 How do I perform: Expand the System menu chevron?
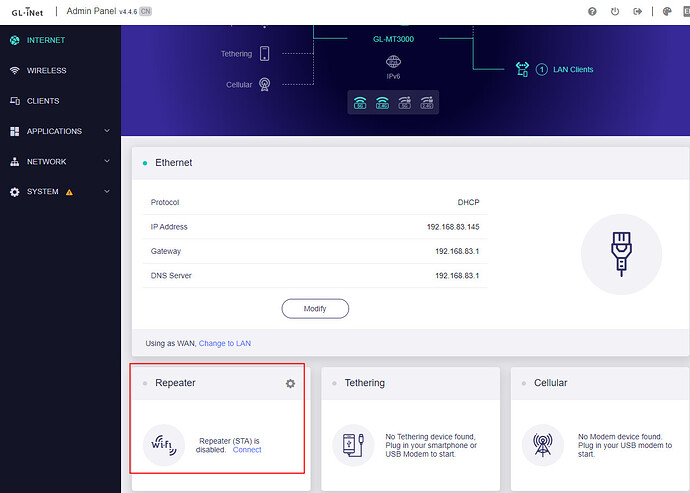pos(106,192)
